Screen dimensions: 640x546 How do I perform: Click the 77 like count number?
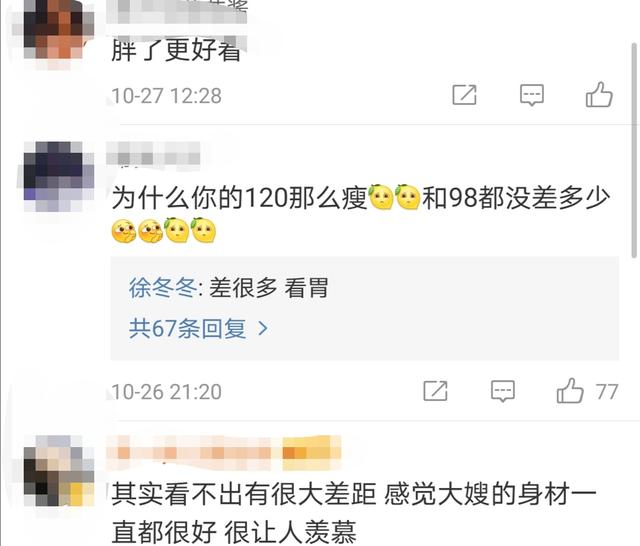(607, 392)
